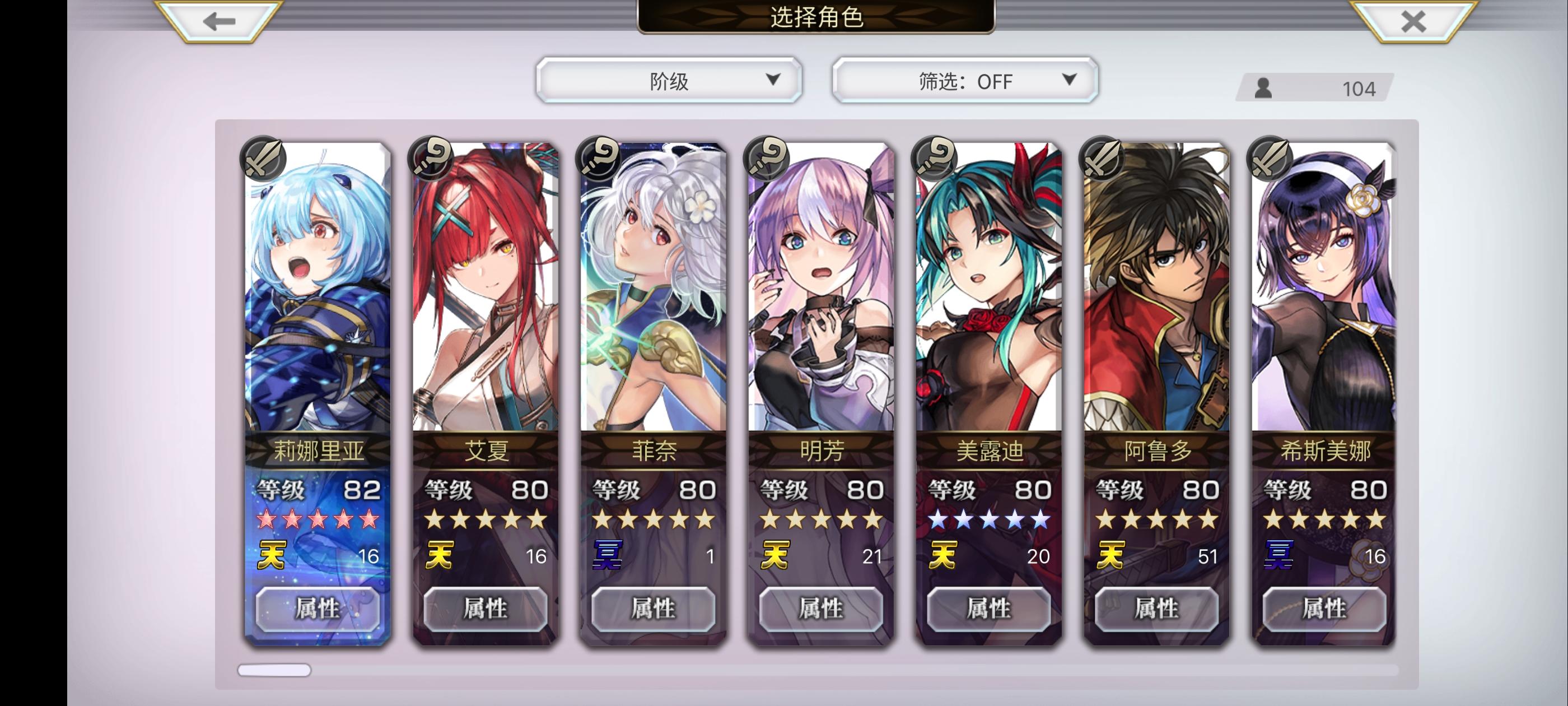Open the 阶级 sort dropdown
The width and height of the screenshot is (1568, 706).
(x=669, y=81)
